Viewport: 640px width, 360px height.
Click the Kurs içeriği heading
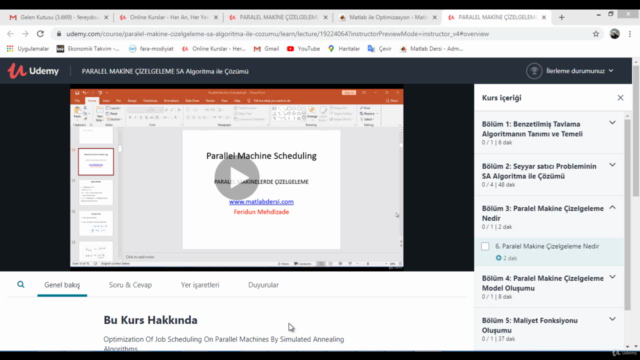coord(502,98)
